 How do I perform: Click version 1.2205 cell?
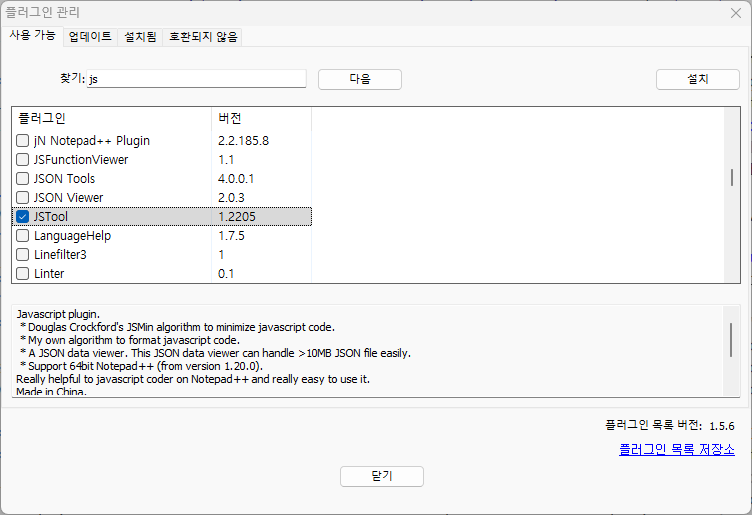tap(237, 217)
